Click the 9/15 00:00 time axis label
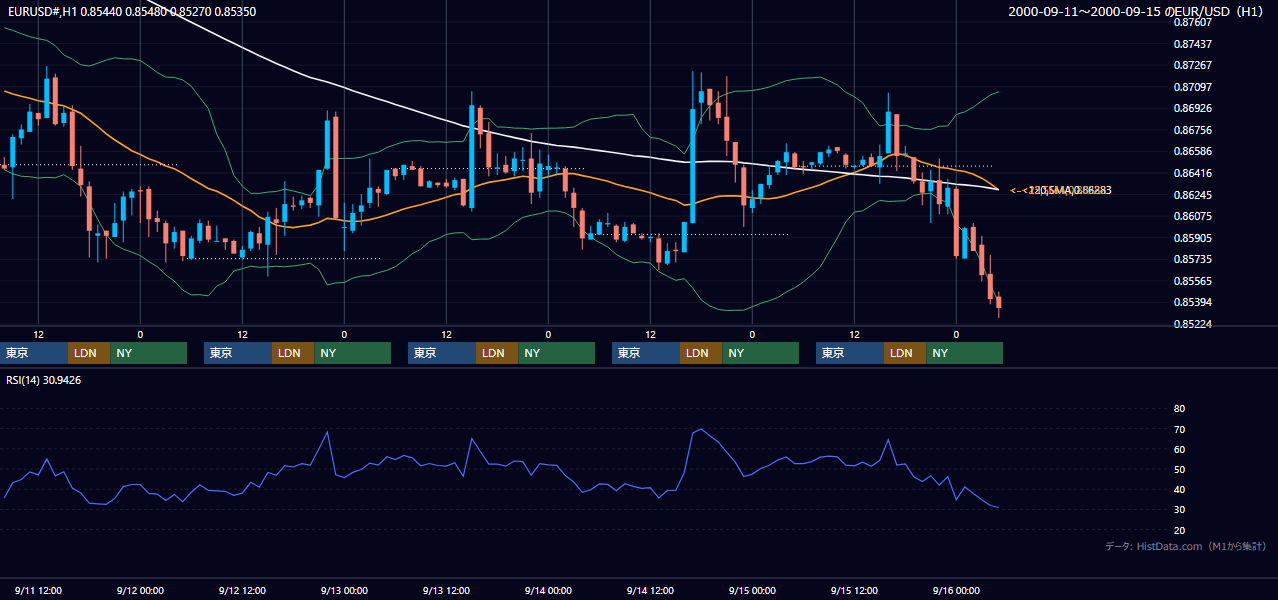 (x=752, y=591)
